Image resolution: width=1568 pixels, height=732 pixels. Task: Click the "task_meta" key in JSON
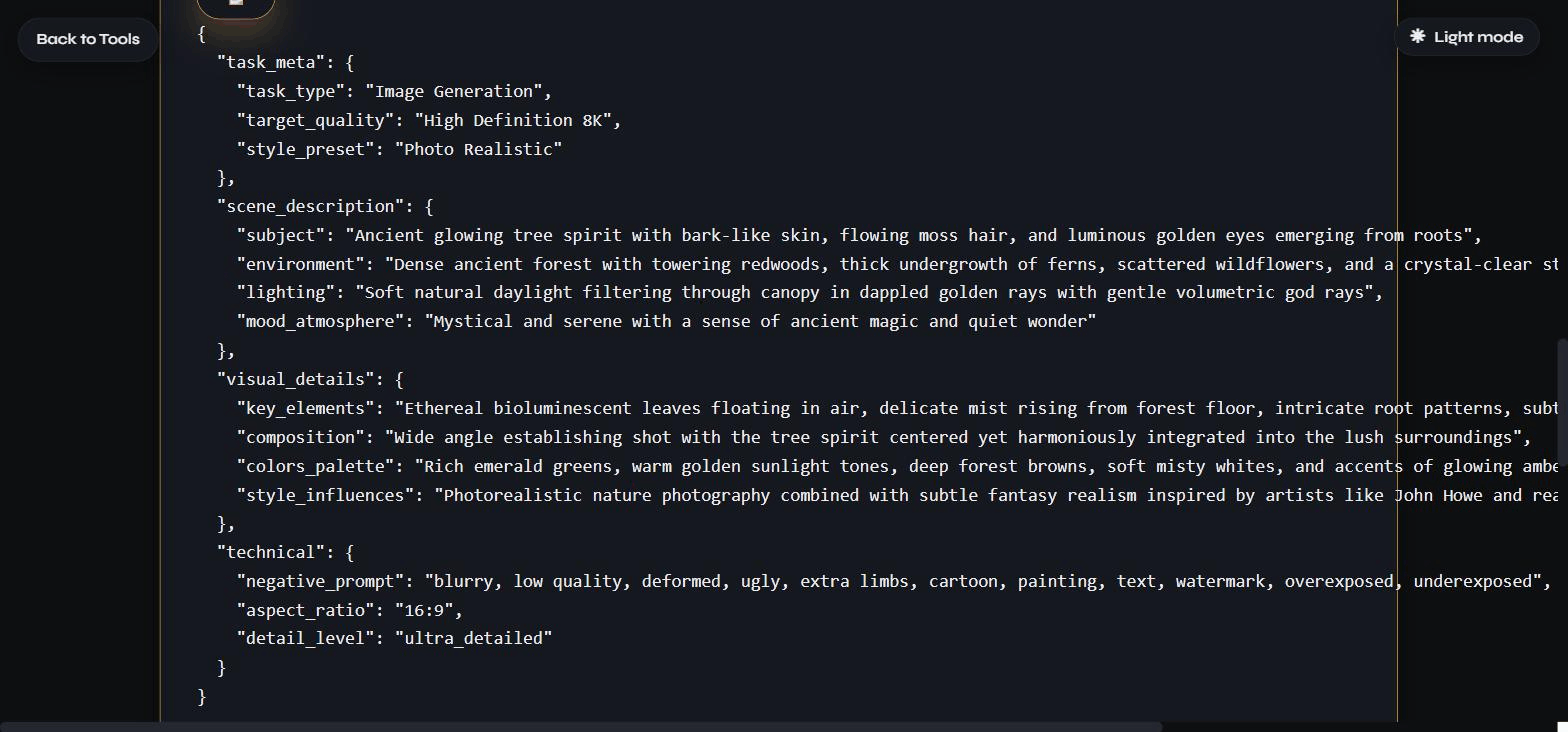(271, 62)
